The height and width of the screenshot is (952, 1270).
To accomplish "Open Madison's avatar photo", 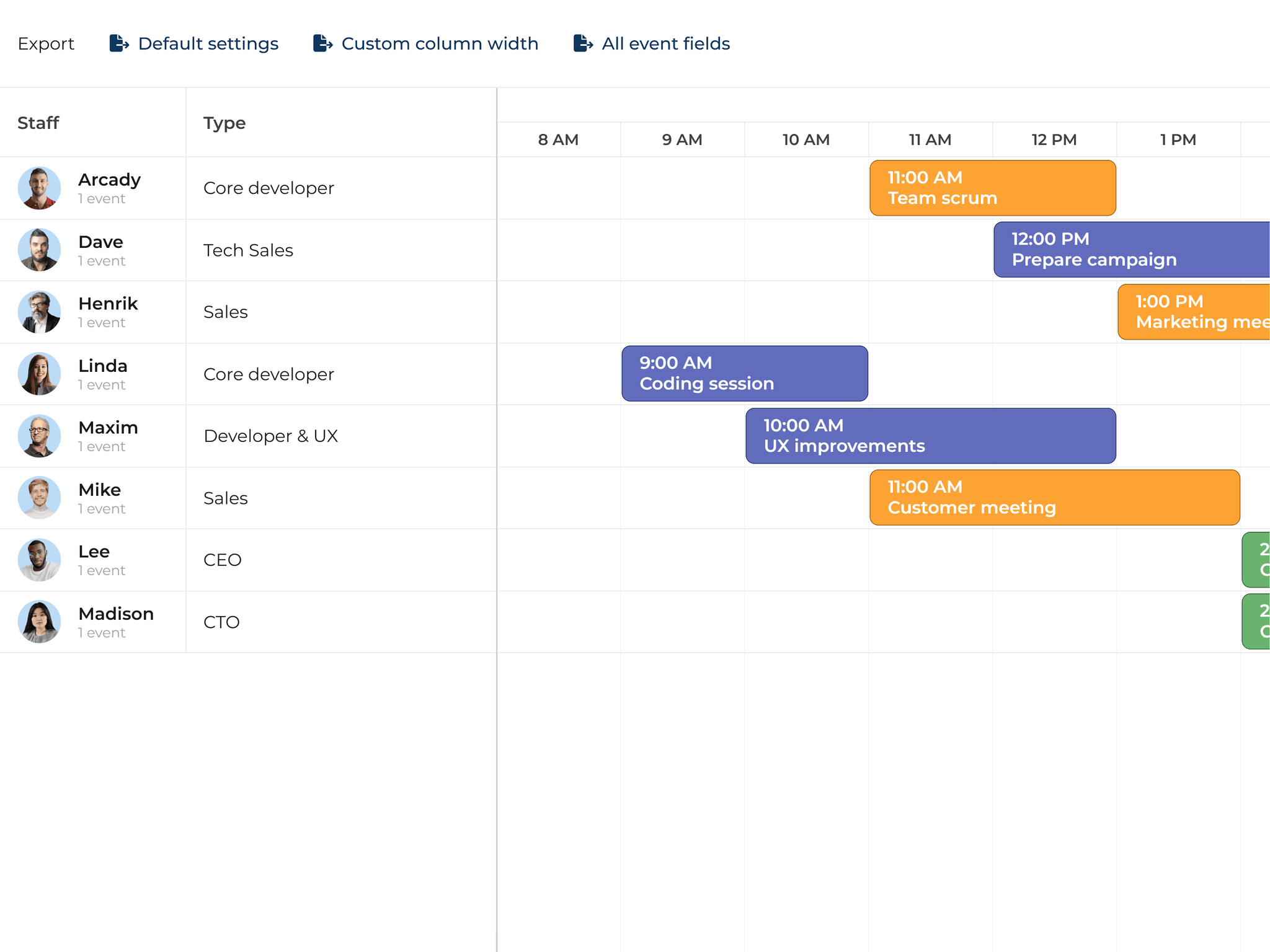I will point(39,622).
